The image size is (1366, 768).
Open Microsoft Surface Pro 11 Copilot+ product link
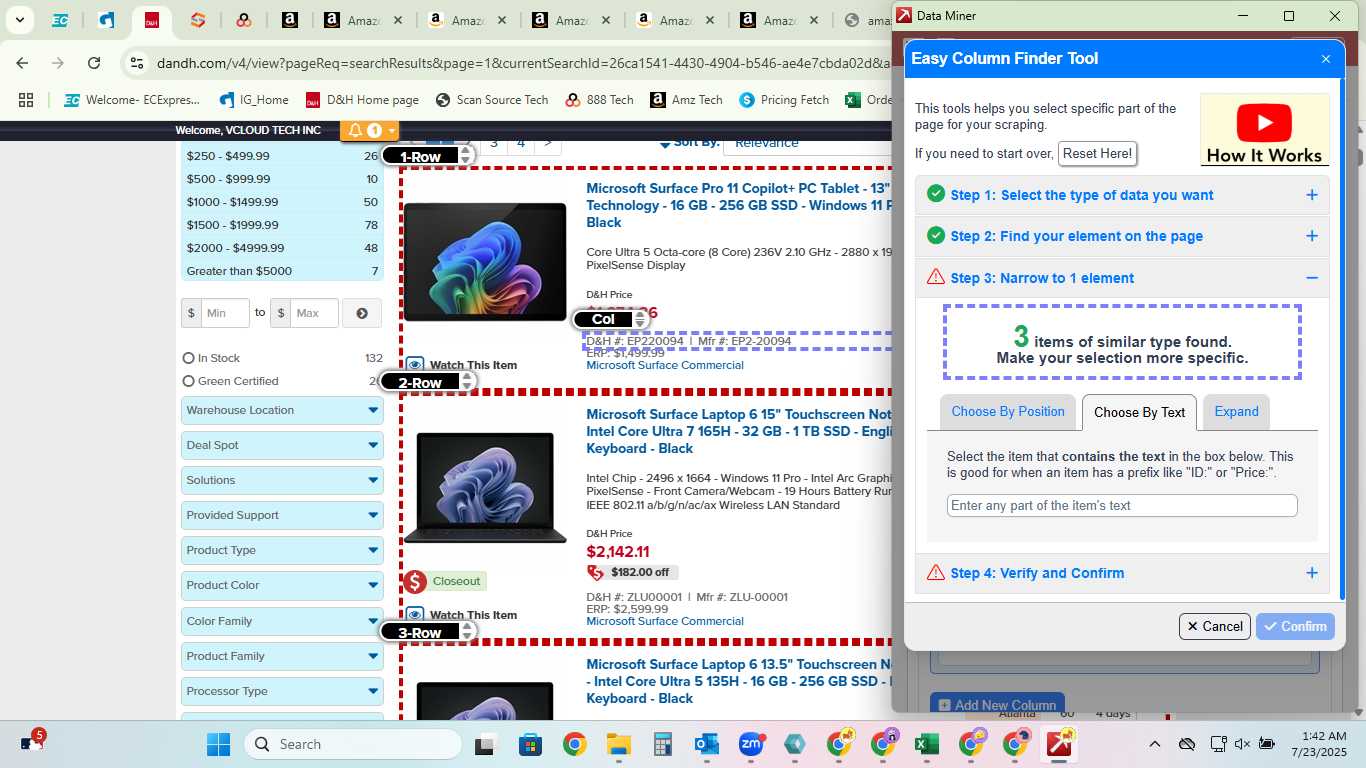(x=738, y=205)
